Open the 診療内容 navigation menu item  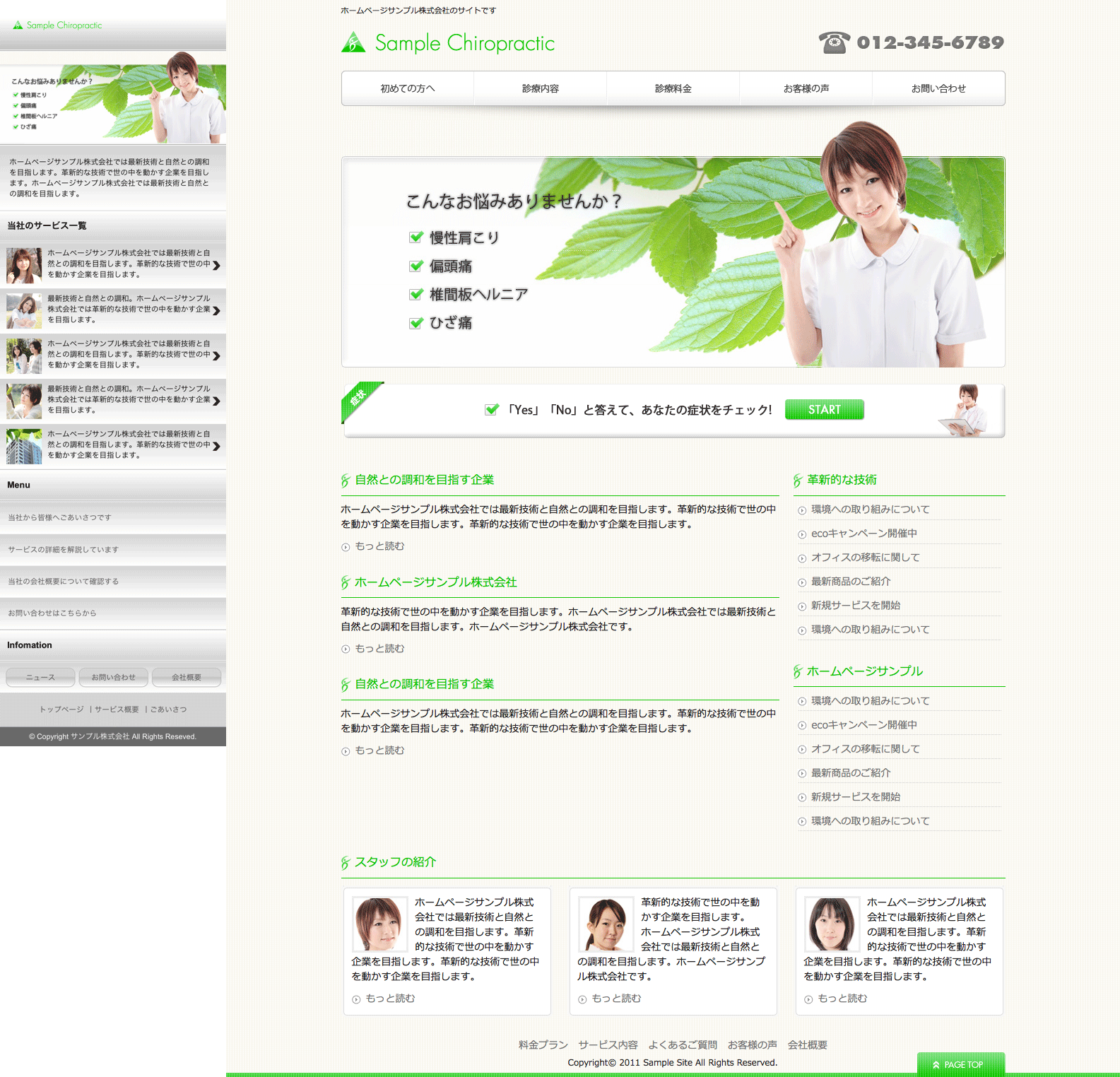(540, 88)
